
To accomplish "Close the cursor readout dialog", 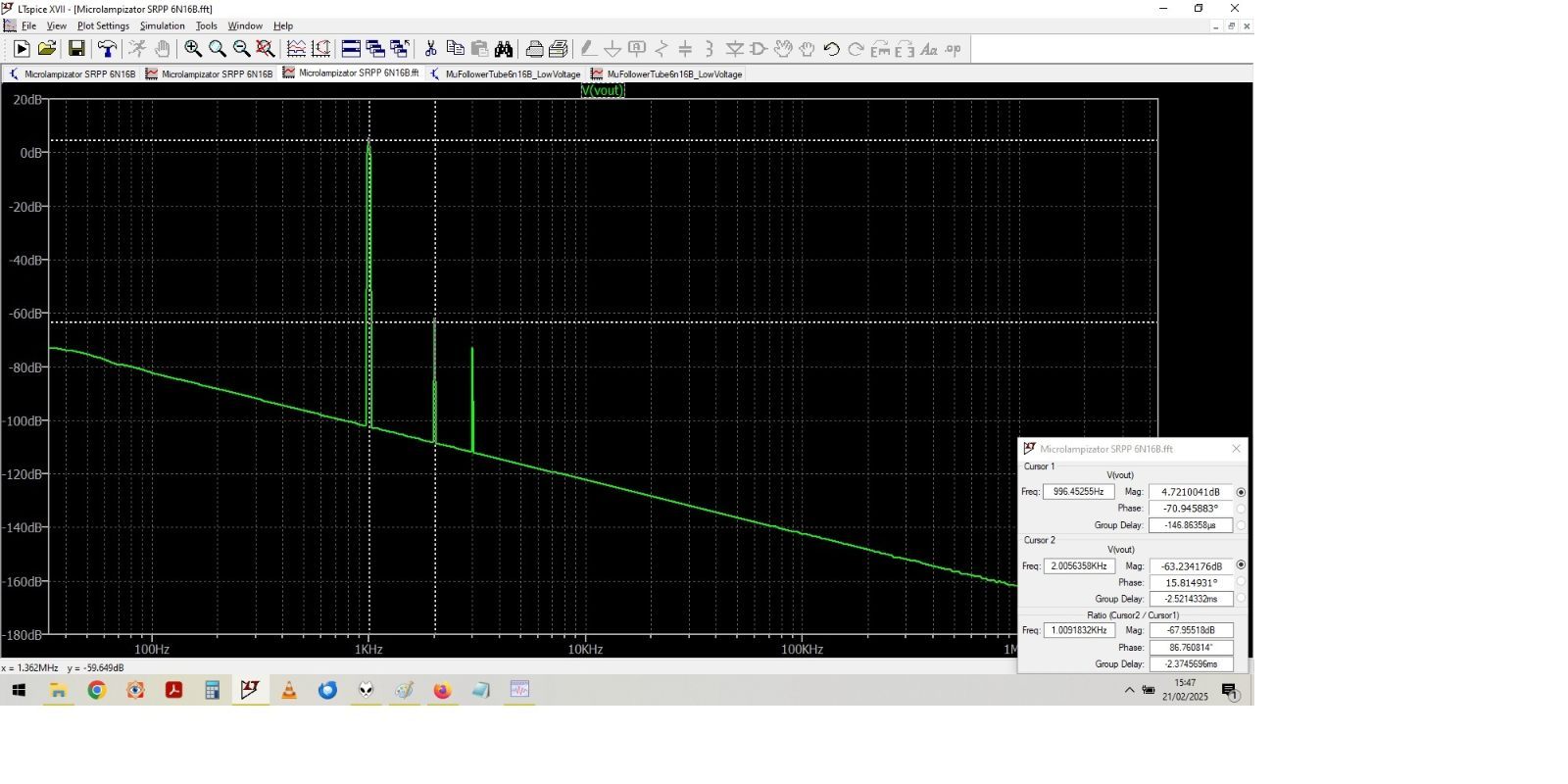I will pyautogui.click(x=1236, y=449).
